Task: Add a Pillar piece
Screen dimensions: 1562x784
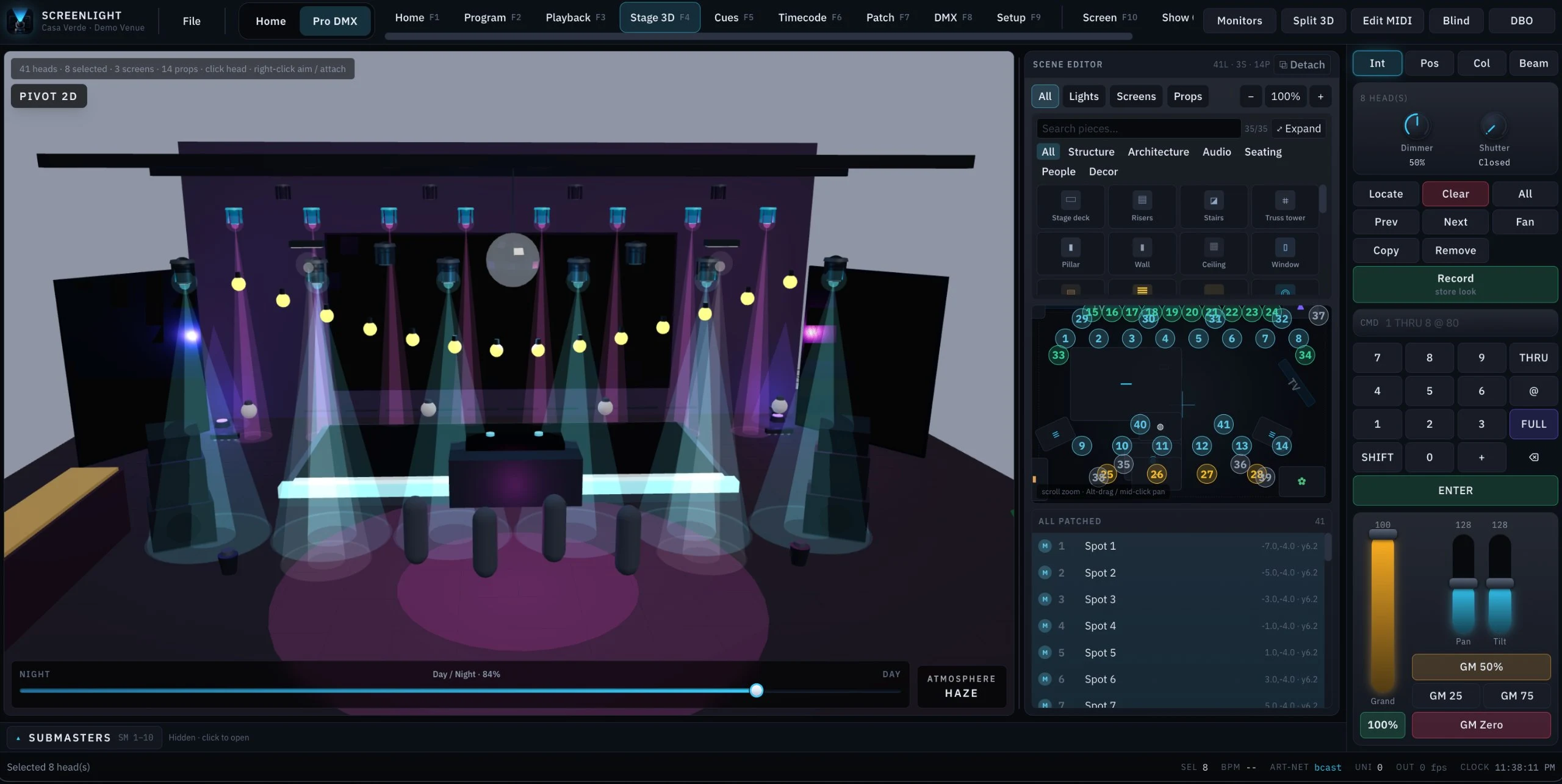Action: [x=1070, y=253]
